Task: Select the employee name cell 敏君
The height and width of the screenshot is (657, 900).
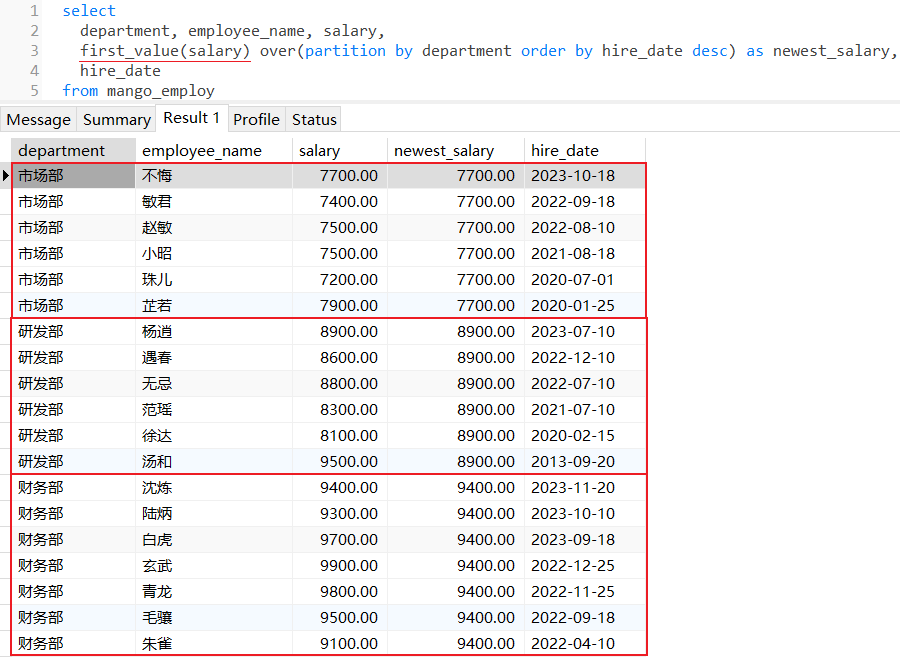Action: 214,201
